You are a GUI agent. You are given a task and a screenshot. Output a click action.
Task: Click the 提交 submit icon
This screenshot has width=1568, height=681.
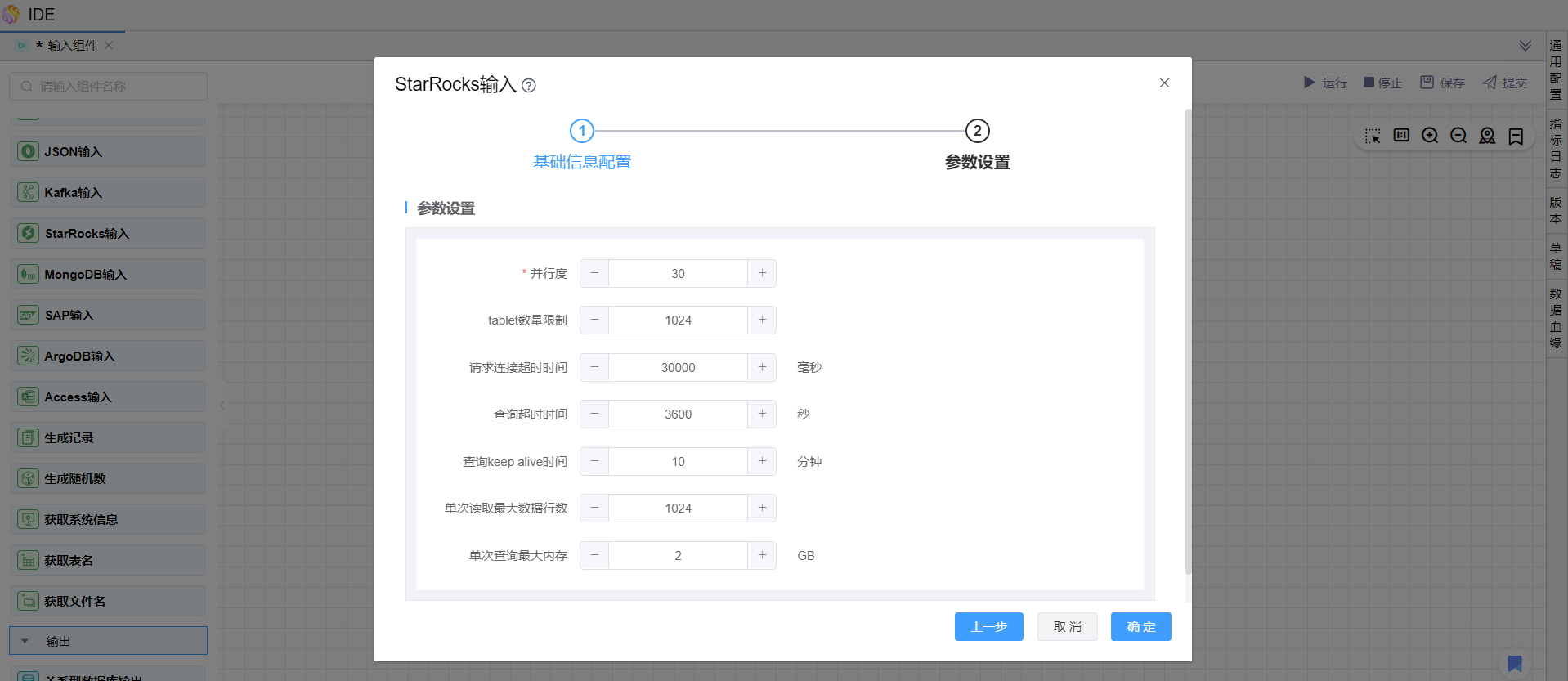1490,83
